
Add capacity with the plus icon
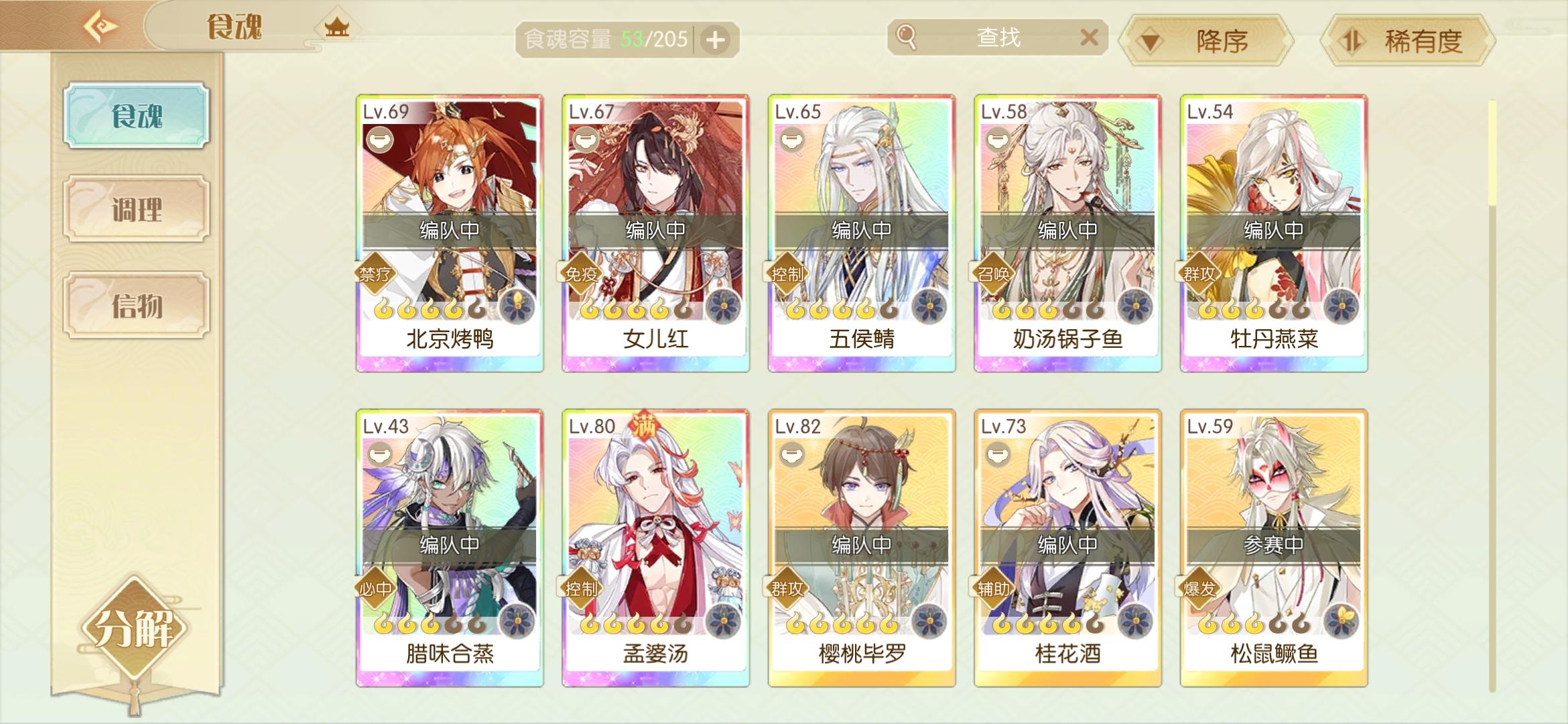coord(716,40)
